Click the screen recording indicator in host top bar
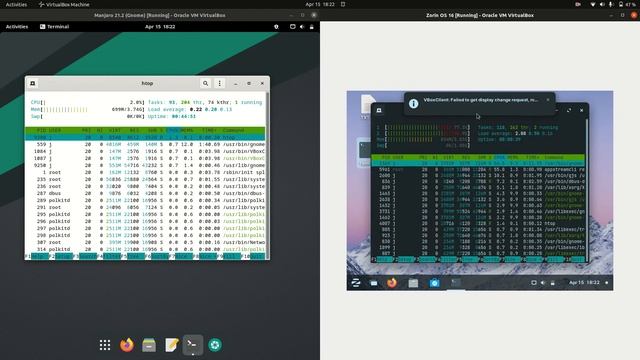Viewport: 640px width, 360px height. pos(578,4)
